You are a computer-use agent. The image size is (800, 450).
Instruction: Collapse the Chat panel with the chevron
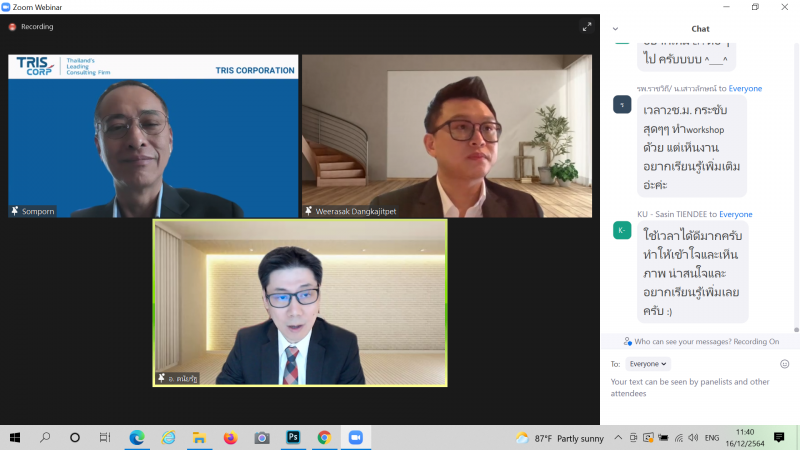click(x=615, y=29)
